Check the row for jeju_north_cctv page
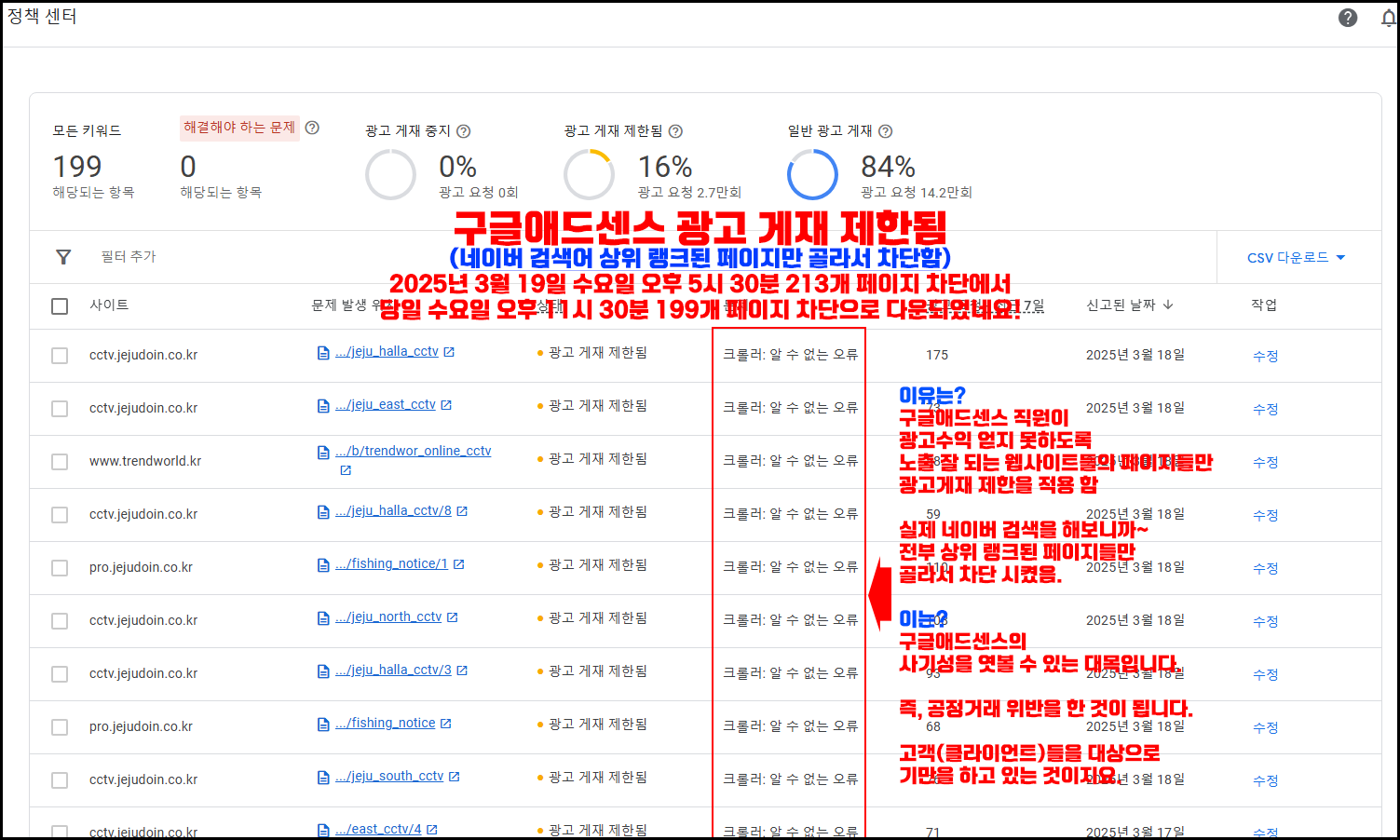 coord(60,621)
